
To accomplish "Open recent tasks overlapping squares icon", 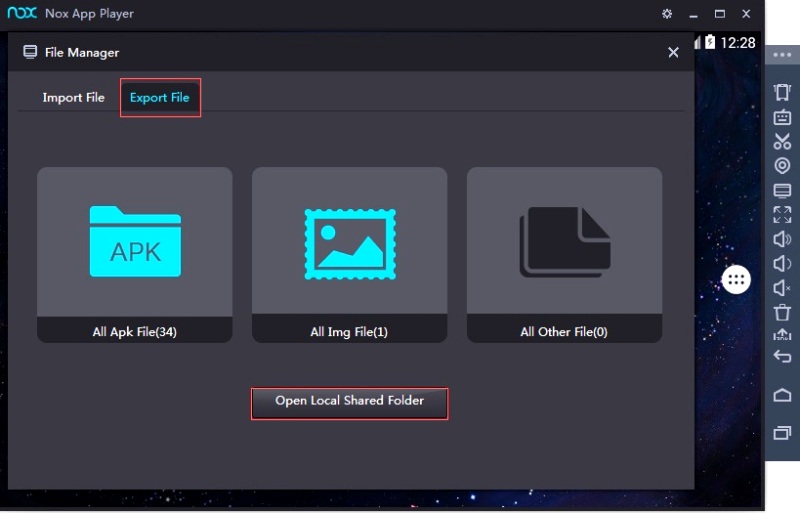I will click(782, 433).
